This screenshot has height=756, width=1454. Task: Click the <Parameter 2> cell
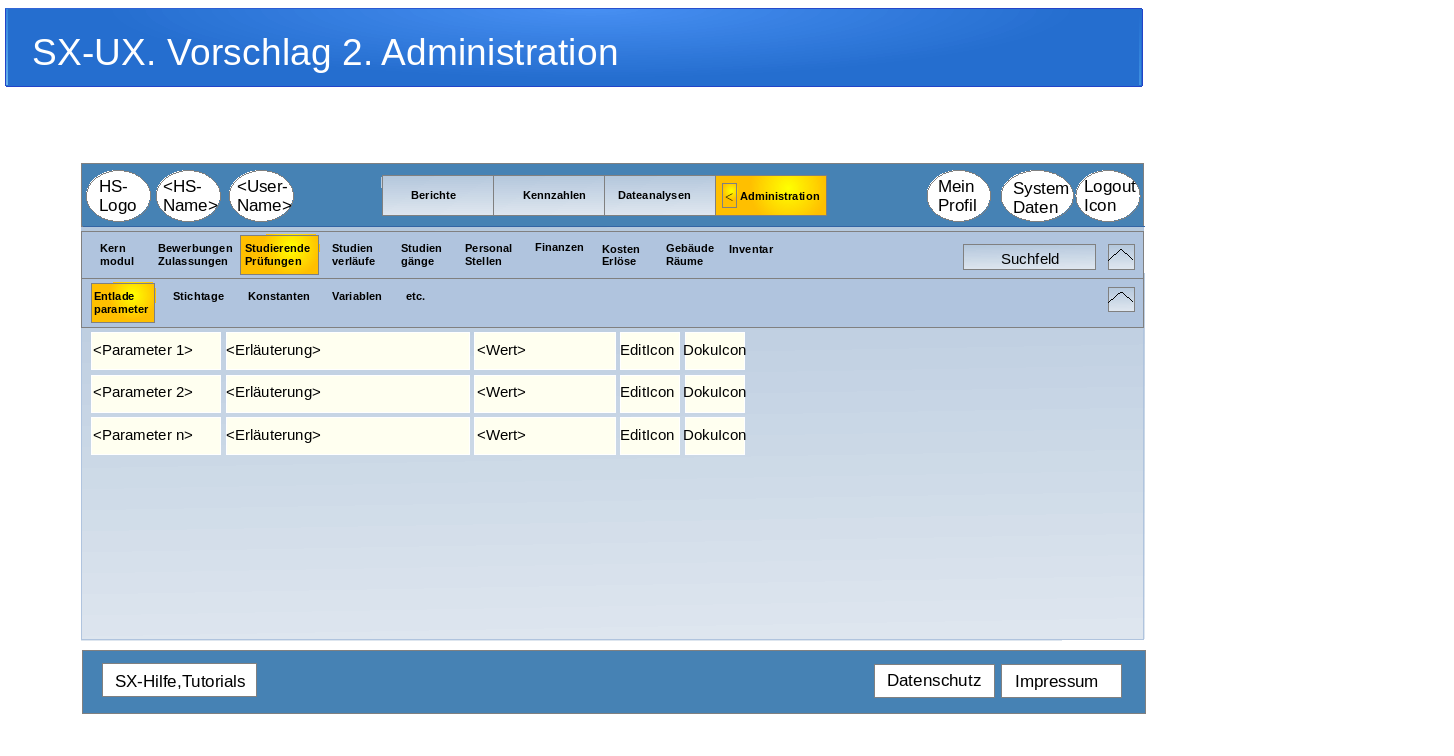[156, 393]
